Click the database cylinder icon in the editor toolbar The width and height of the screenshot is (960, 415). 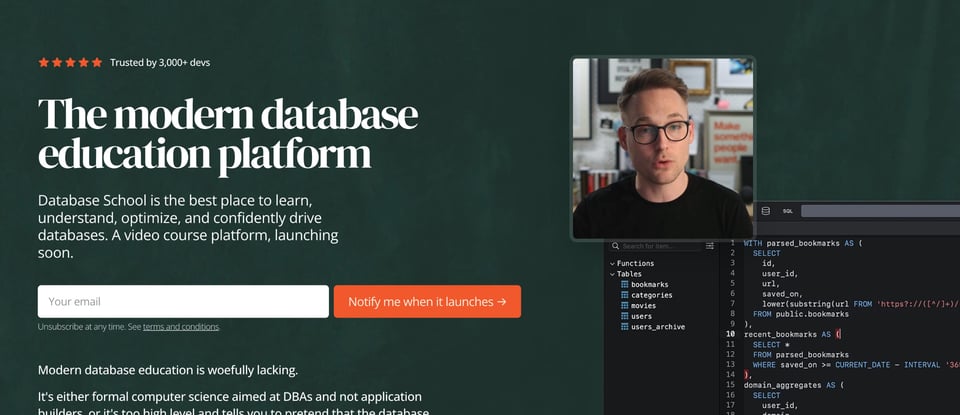pos(765,211)
